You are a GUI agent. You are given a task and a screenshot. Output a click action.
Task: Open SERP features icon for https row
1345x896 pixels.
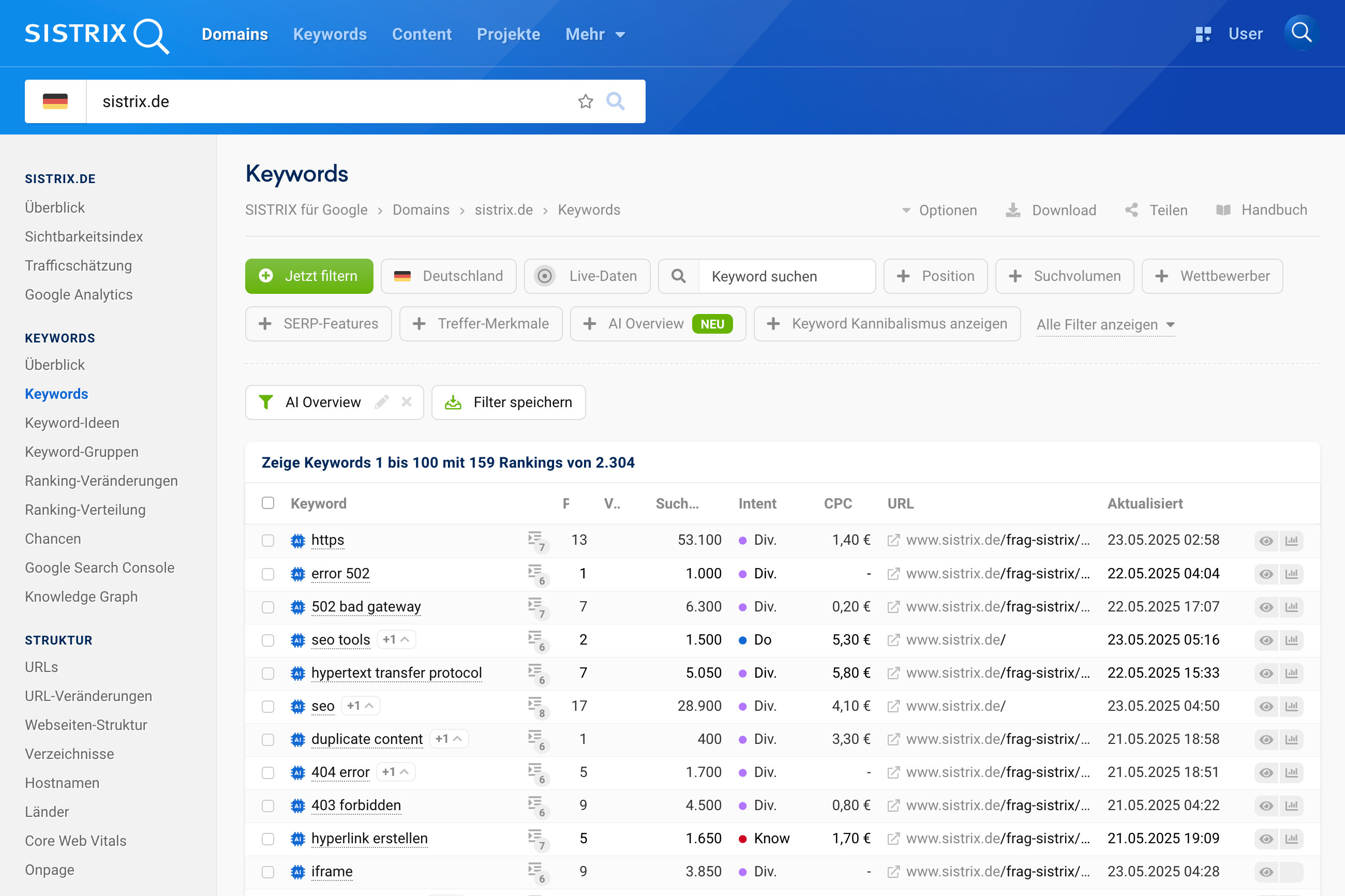coord(536,540)
